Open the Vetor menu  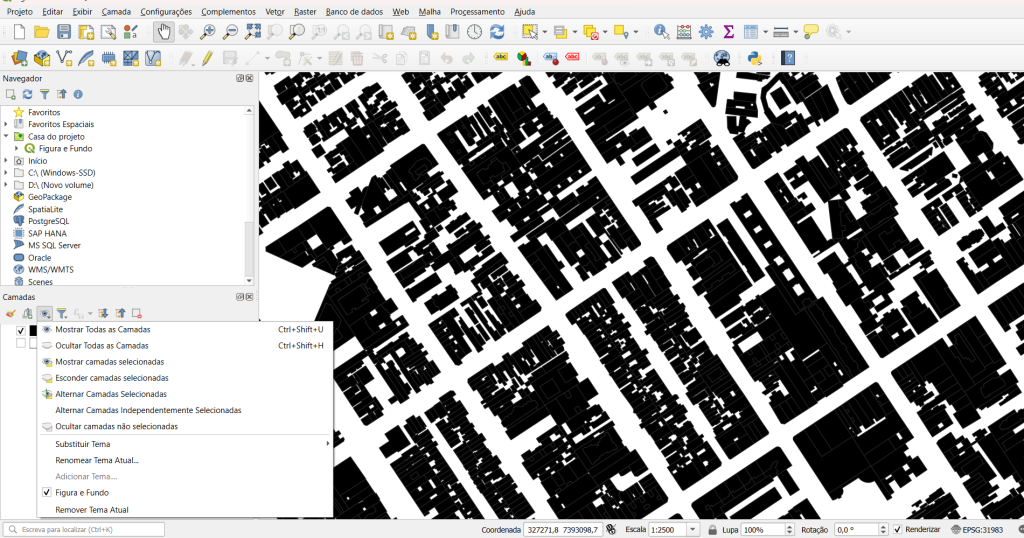pos(274,12)
